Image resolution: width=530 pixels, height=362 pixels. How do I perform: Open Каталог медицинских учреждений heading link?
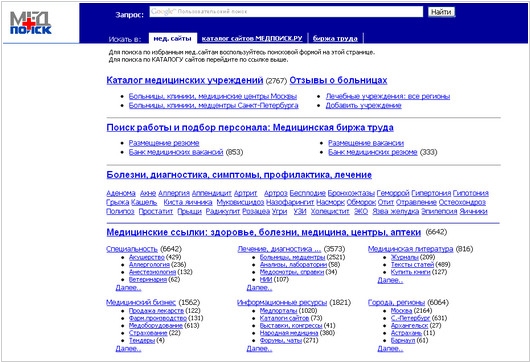(x=185, y=80)
